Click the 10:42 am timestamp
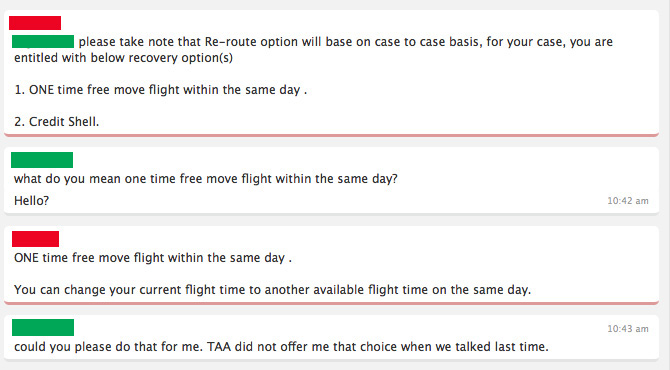This screenshot has height=370, width=670. [628, 201]
